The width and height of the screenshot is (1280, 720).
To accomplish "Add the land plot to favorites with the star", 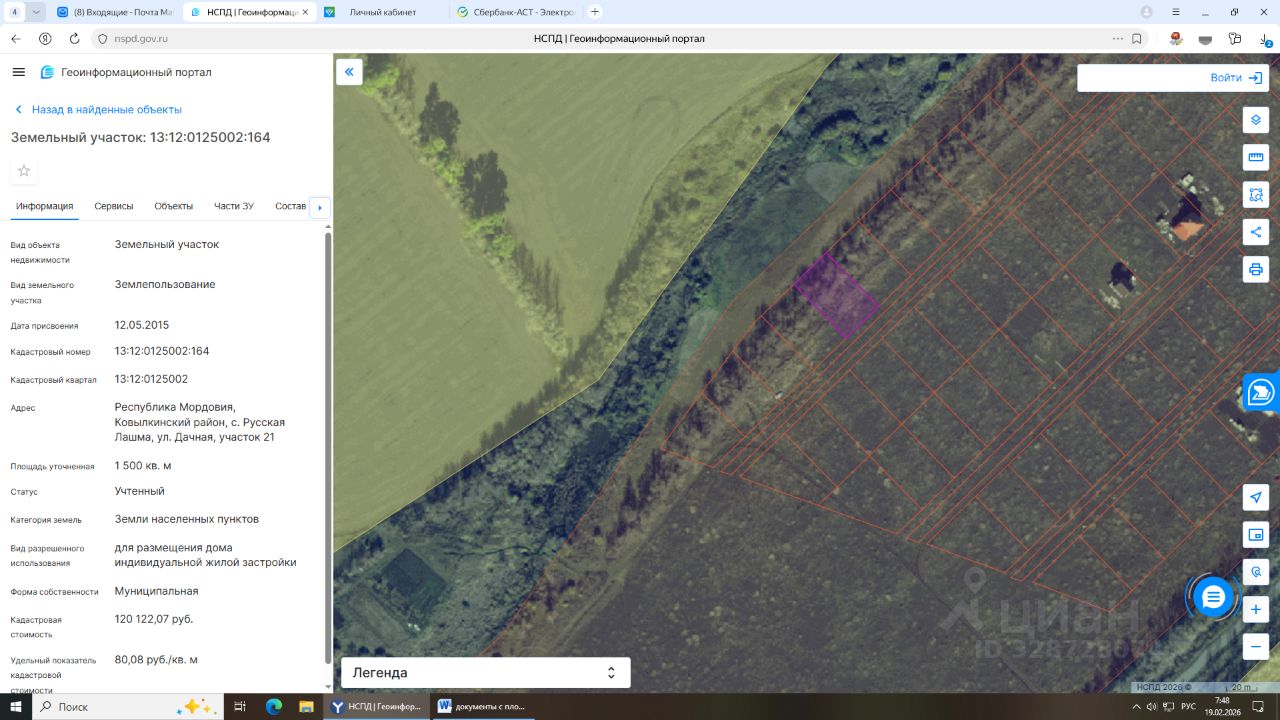I will click(24, 171).
